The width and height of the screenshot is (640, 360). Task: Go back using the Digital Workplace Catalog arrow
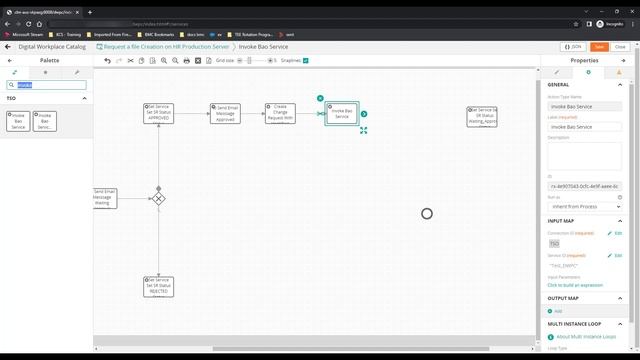[8, 47]
